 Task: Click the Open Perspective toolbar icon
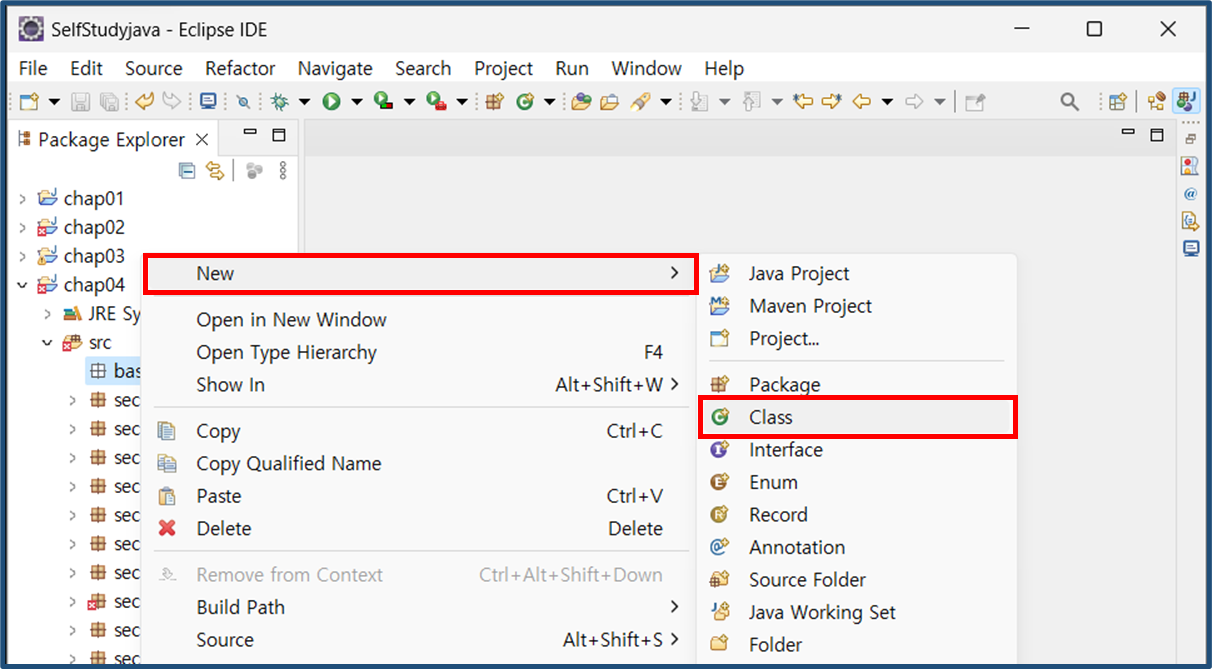(x=1118, y=101)
